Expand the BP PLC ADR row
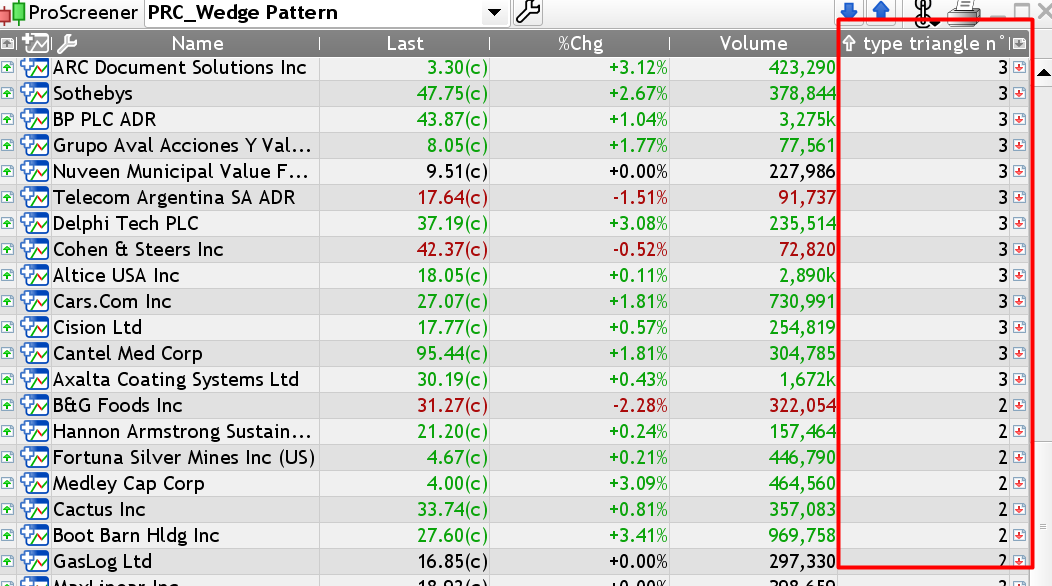 (x=7, y=120)
